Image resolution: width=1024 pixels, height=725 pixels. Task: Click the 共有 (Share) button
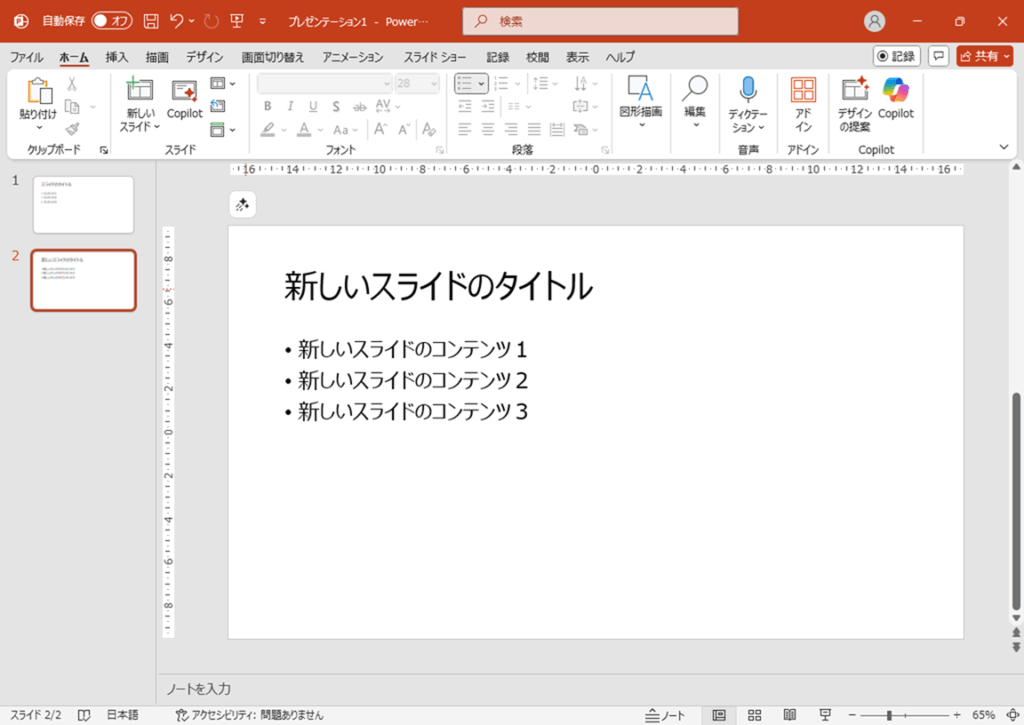coord(984,55)
